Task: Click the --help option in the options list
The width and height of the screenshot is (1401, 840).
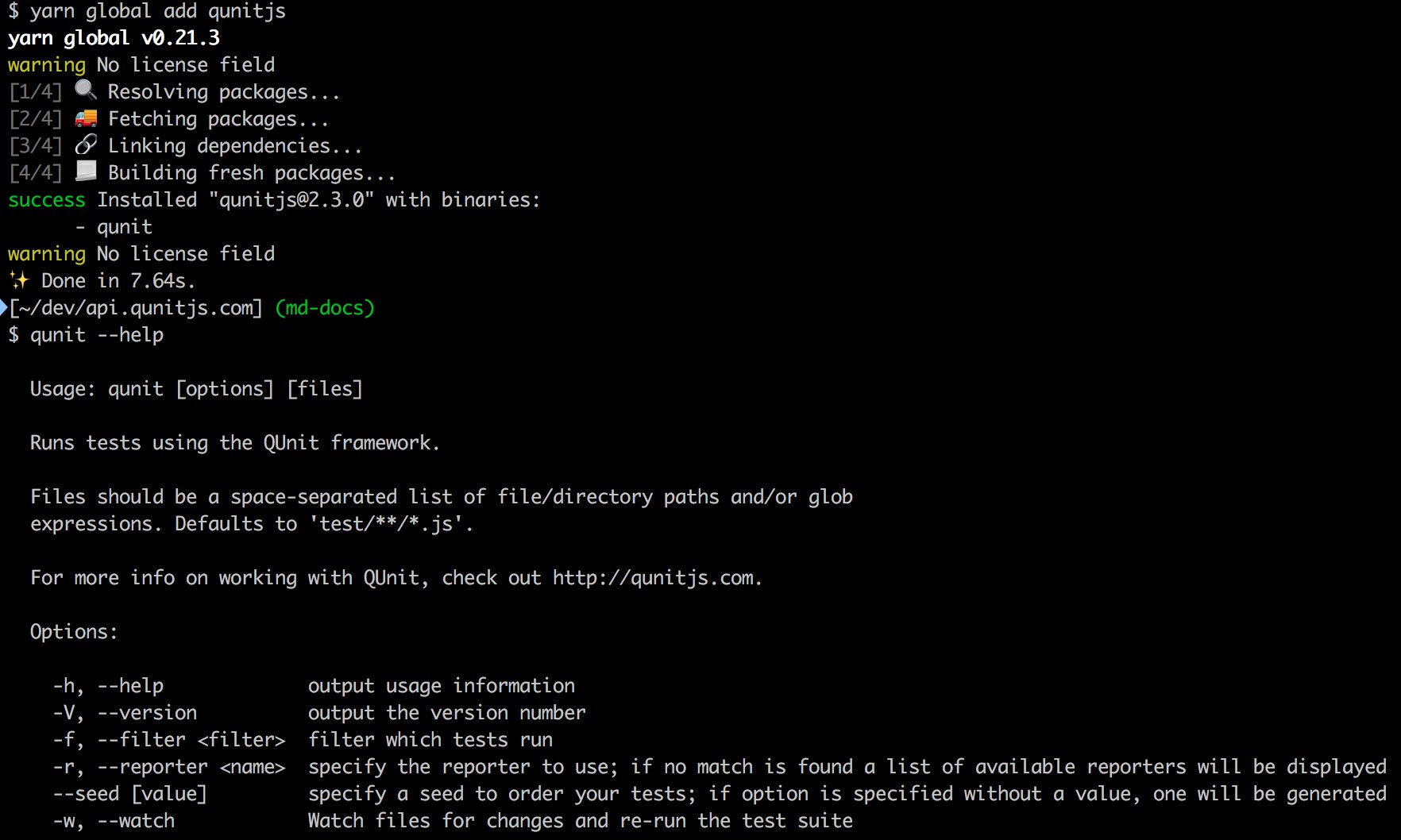Action: pos(130,685)
